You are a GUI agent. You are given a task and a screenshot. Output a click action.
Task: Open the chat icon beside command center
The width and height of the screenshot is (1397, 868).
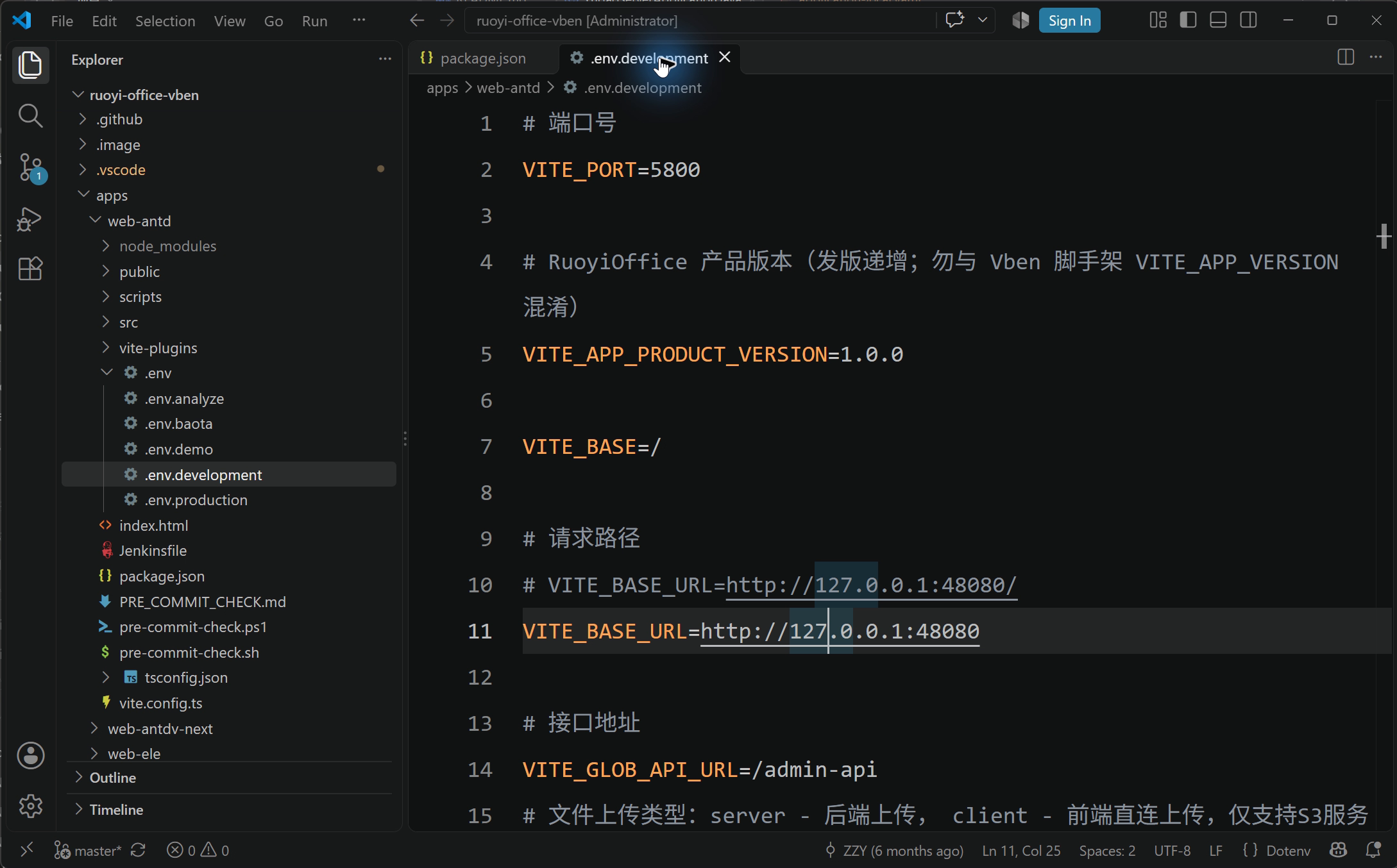coord(954,20)
